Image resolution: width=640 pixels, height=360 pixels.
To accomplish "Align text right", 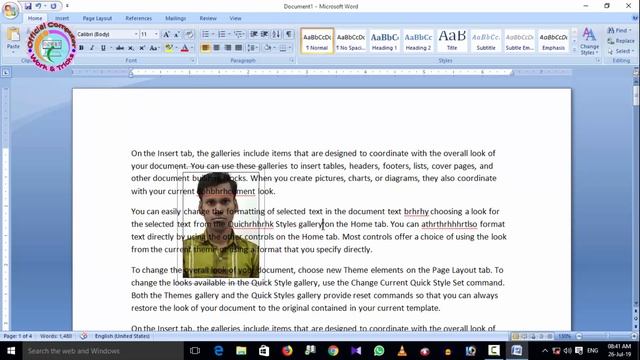I will coord(227,48).
